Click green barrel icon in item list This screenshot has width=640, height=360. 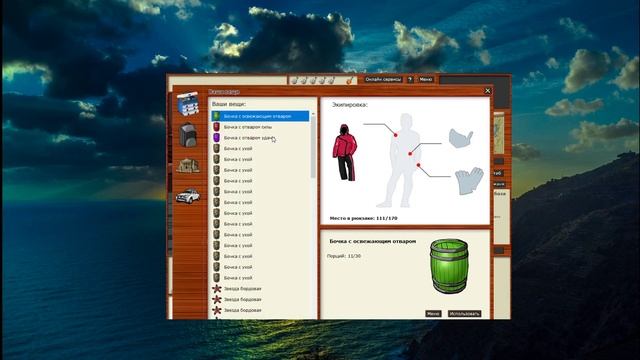point(216,116)
